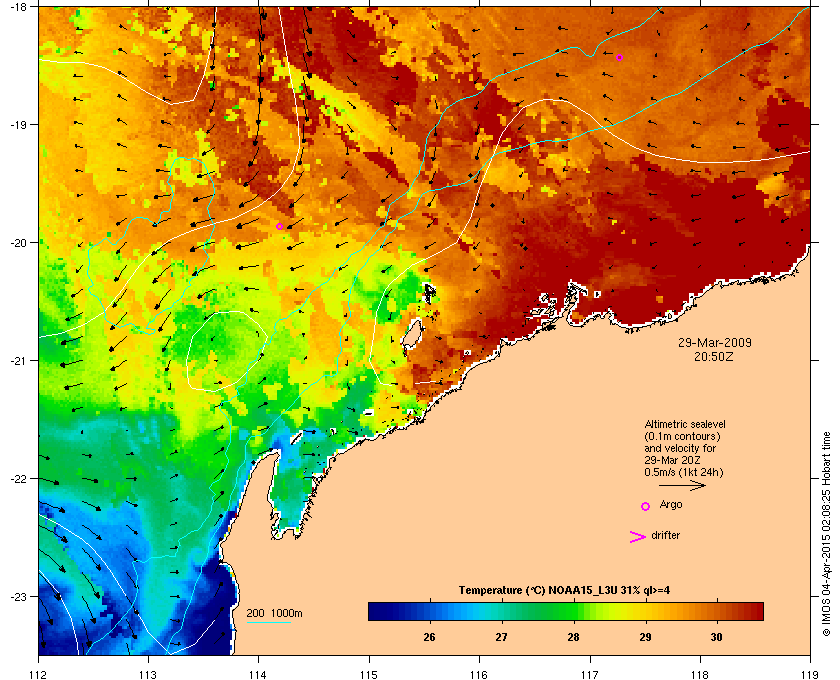Click the small island outlined near 115.4, -20.8

coord(411,334)
